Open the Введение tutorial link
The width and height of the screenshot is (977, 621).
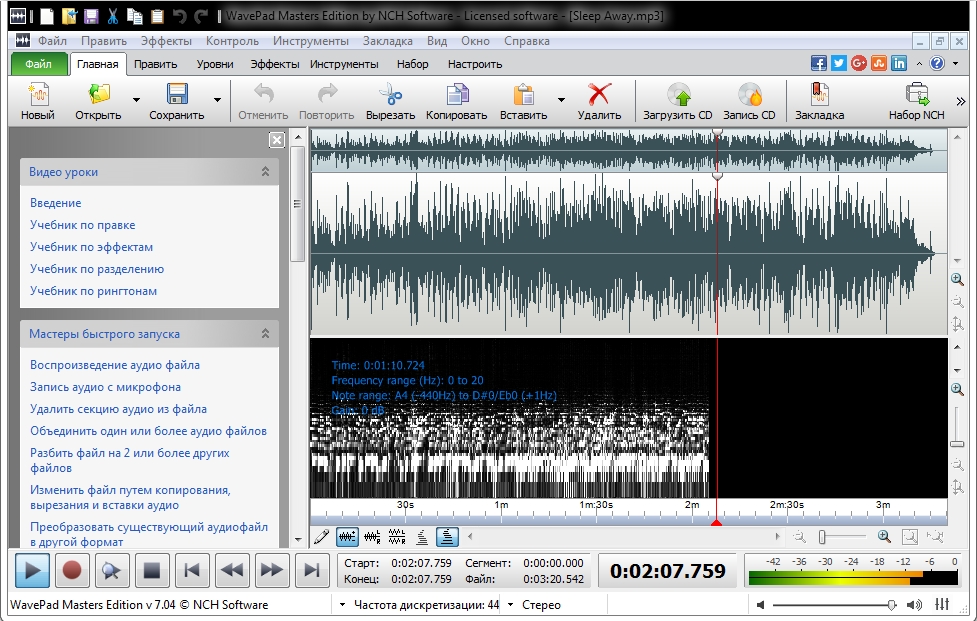coord(55,202)
